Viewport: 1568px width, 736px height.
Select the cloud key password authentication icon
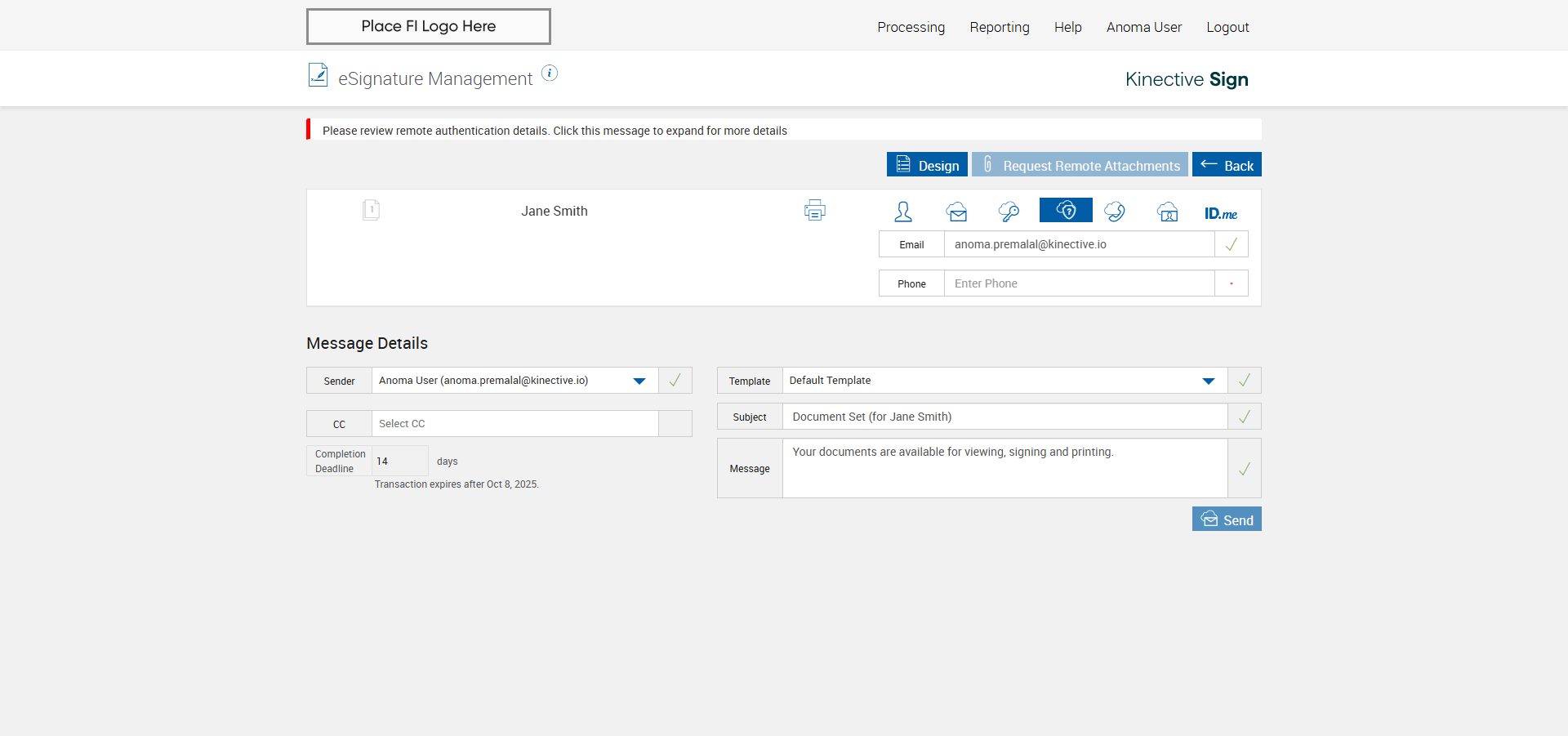(1009, 212)
